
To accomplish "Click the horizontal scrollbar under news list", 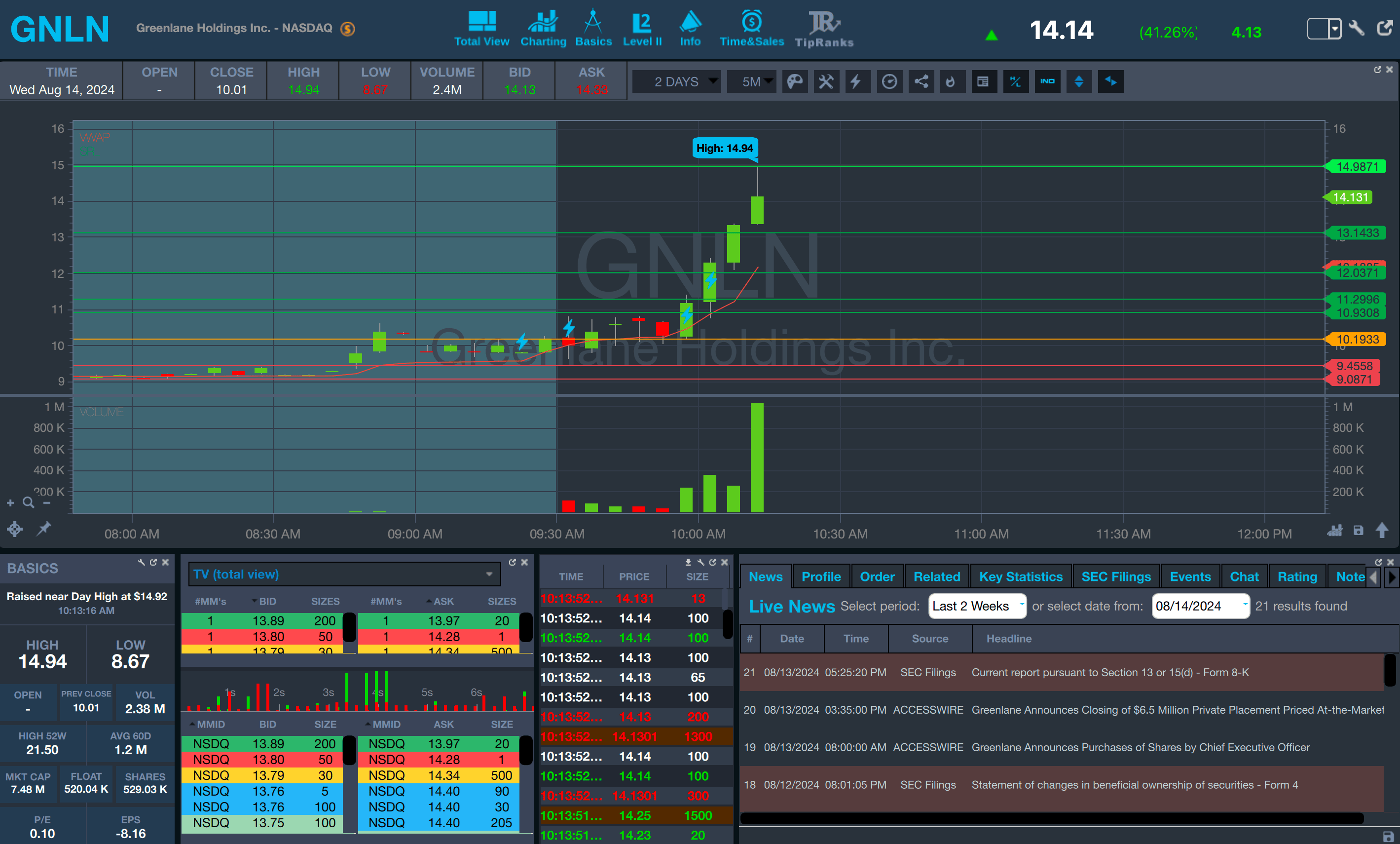I will click(x=1051, y=818).
